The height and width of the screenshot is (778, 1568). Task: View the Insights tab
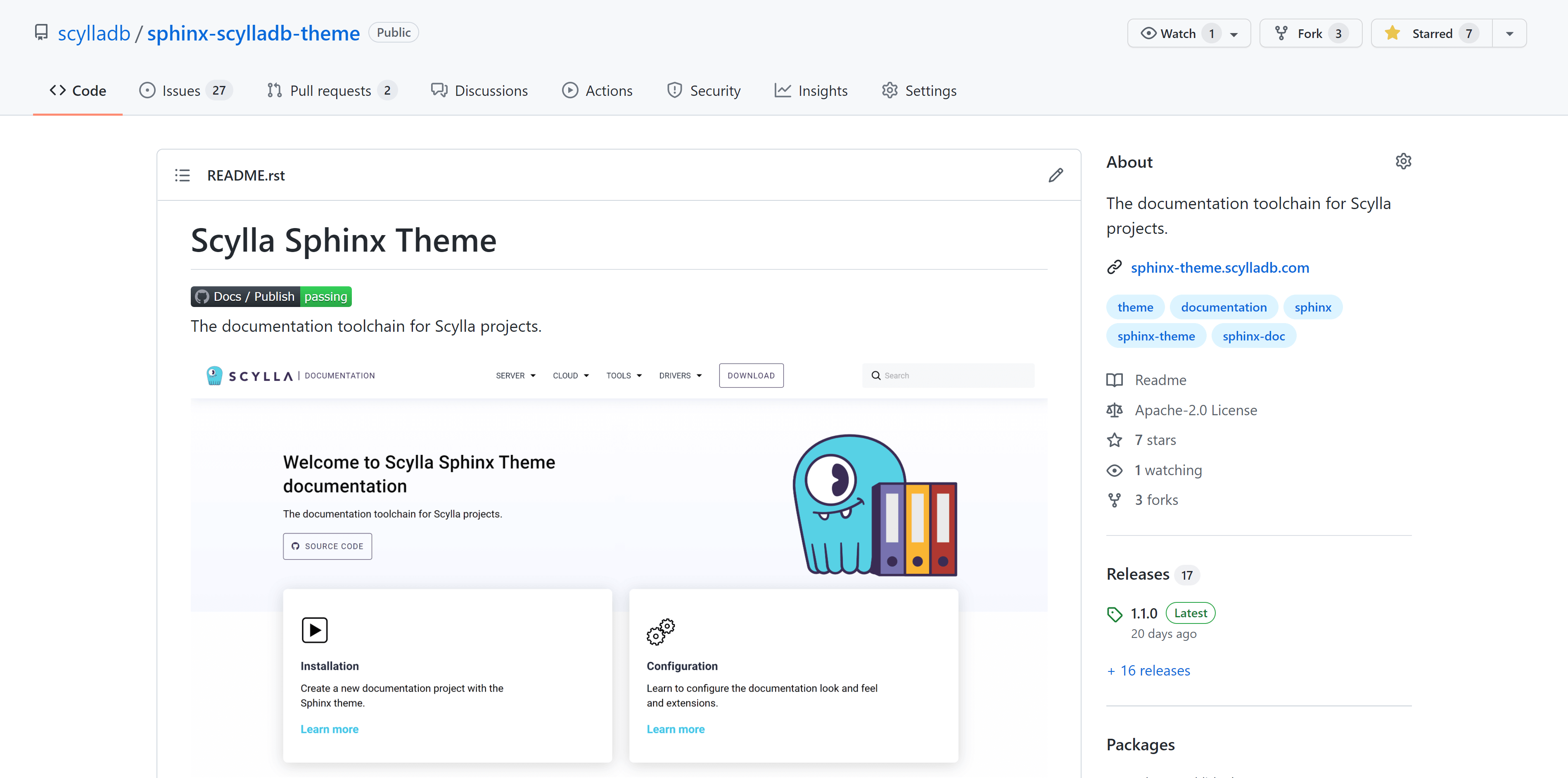click(811, 91)
